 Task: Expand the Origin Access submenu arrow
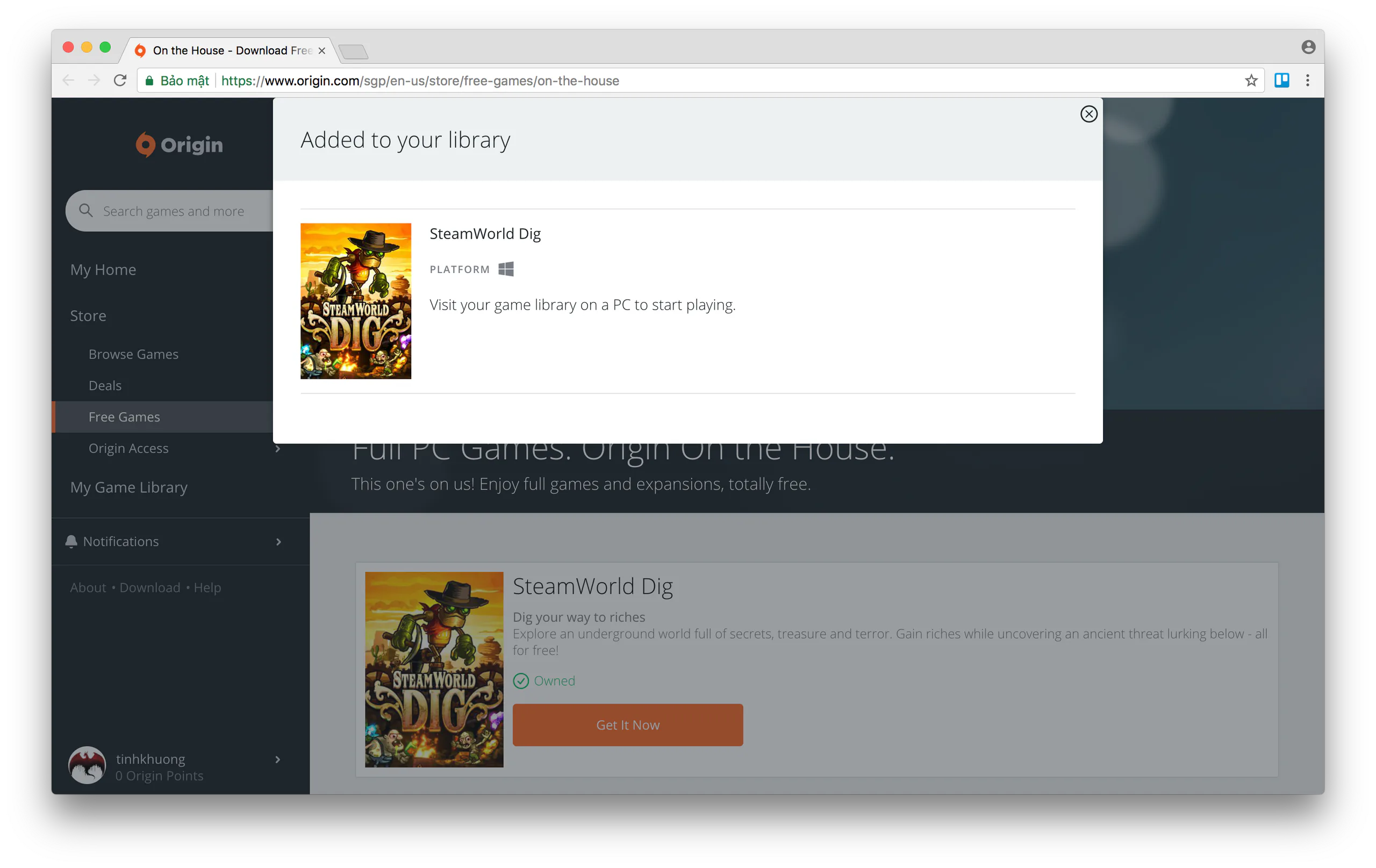278,449
